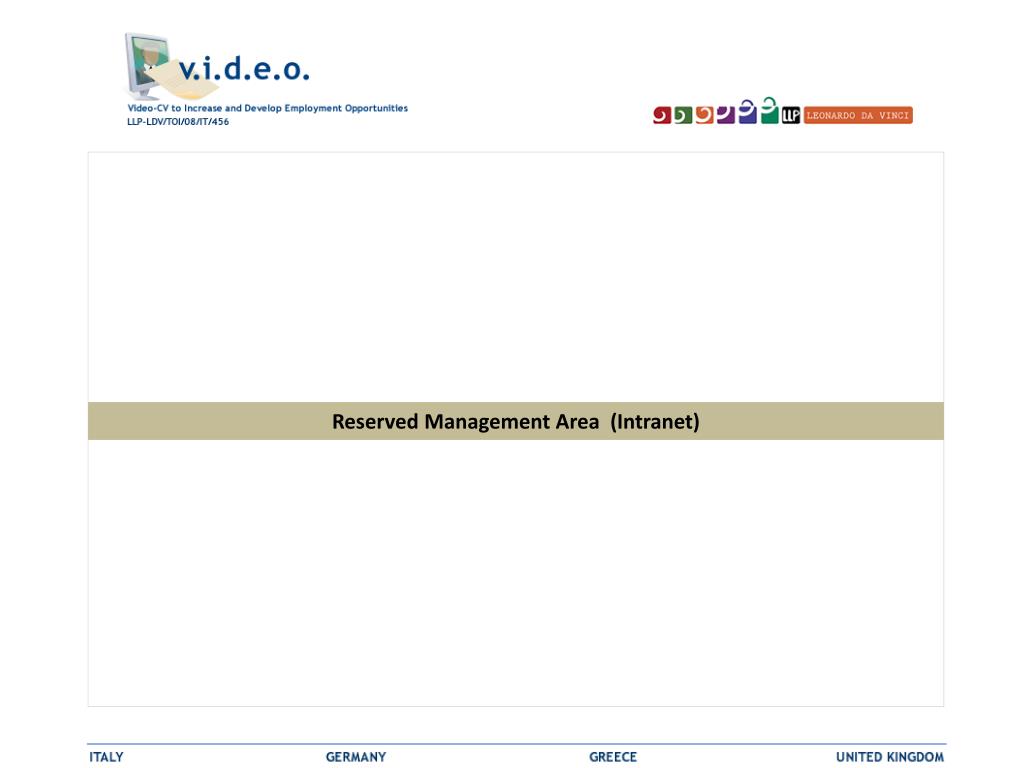The width and height of the screenshot is (1024, 768).
Task: Select GERMANY in the footer
Action: pyautogui.click(x=356, y=757)
